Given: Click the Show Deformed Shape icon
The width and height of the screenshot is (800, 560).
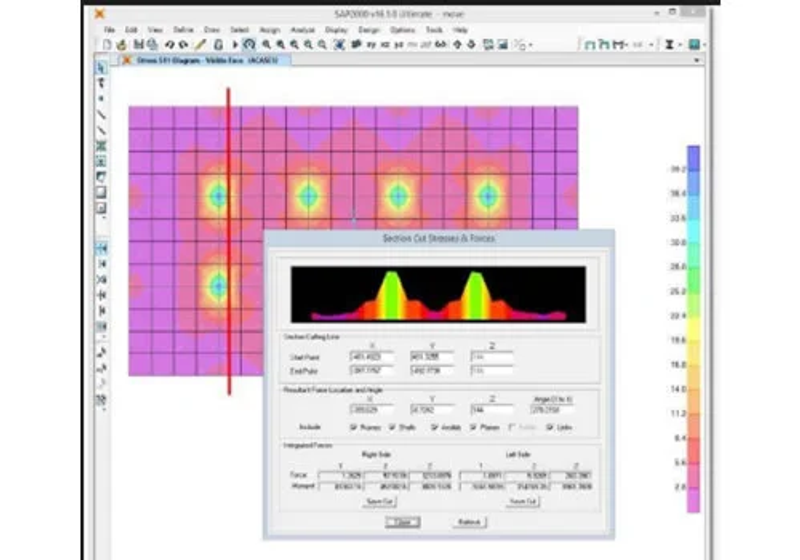Looking at the screenshot, I should pos(605,45).
